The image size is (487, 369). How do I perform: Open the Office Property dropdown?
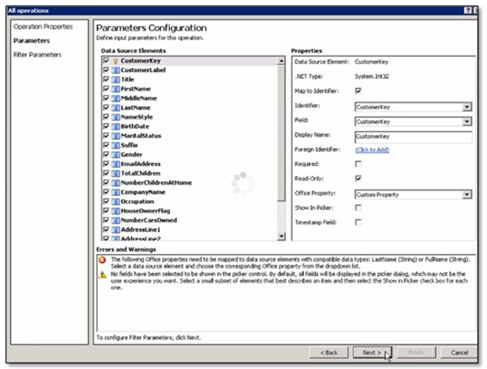tap(467, 195)
